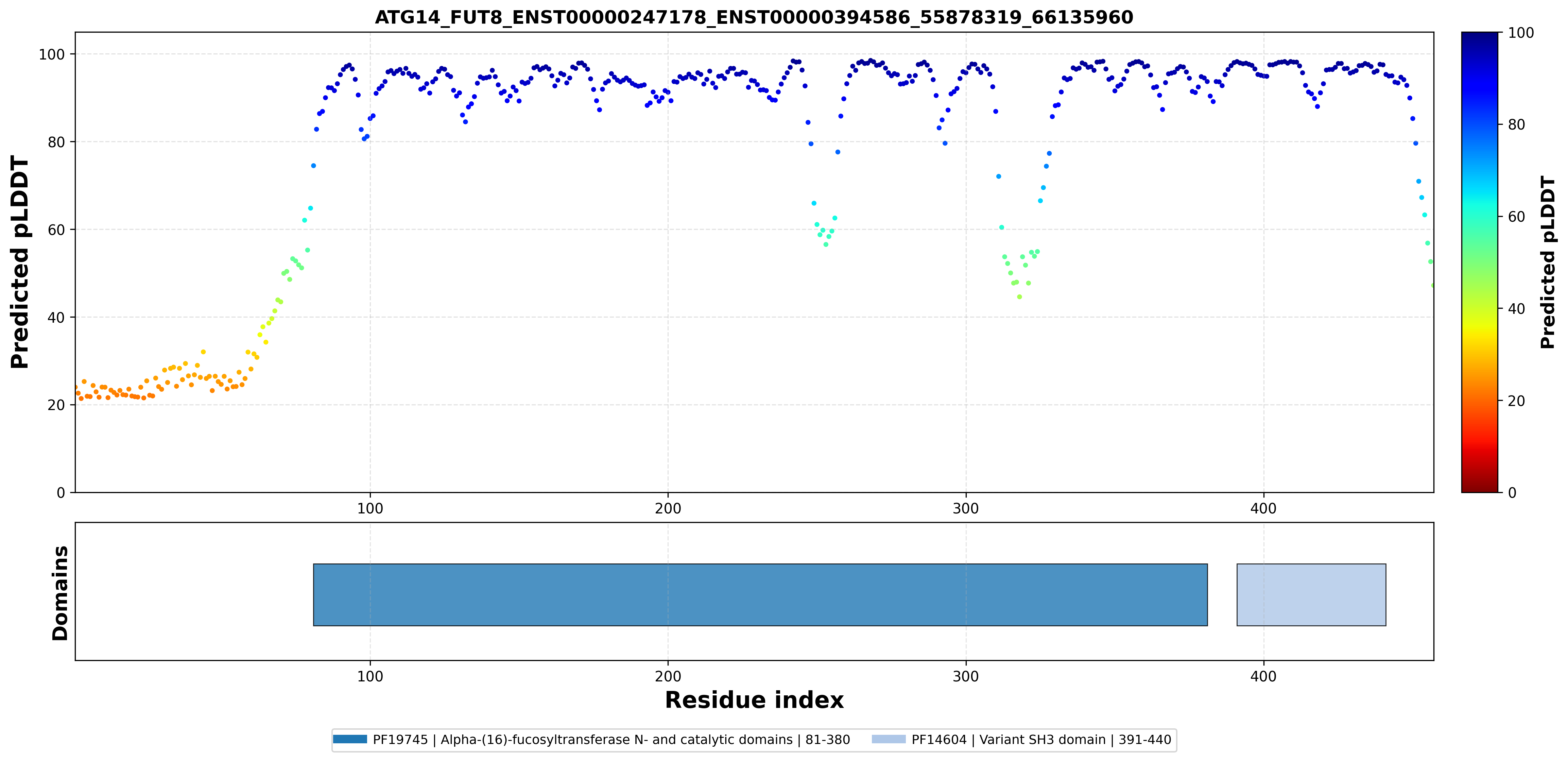Click the 'Residue index' axis label
The image size is (1568, 762).
tap(754, 700)
